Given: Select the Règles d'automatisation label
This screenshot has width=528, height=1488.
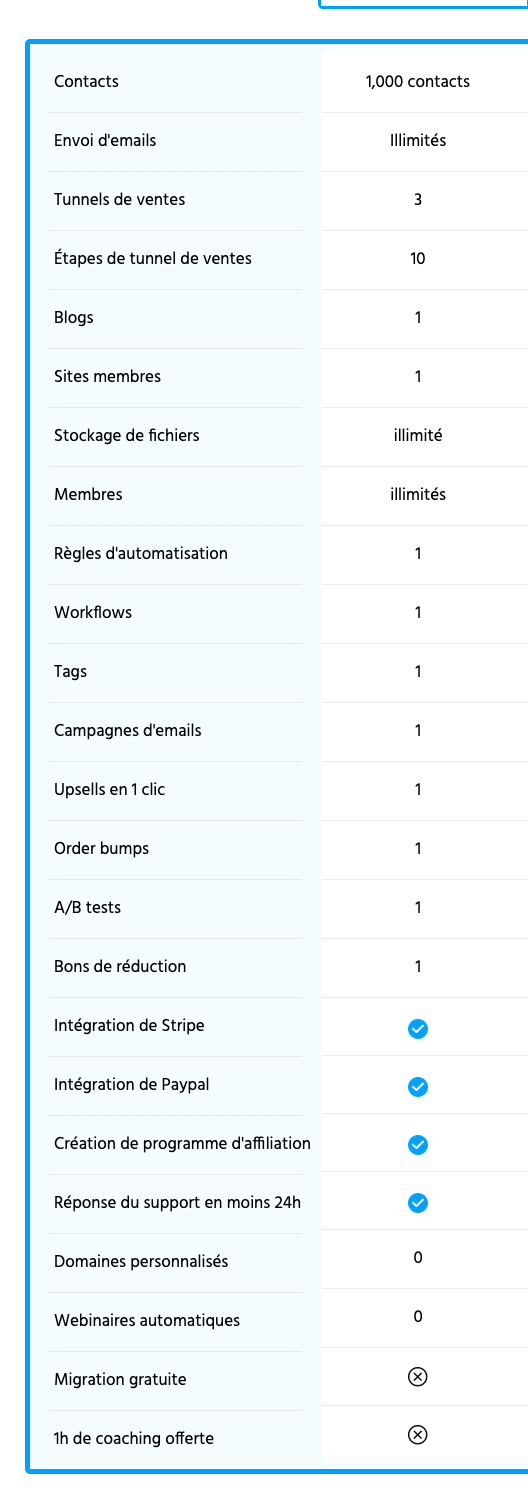Looking at the screenshot, I should [141, 553].
